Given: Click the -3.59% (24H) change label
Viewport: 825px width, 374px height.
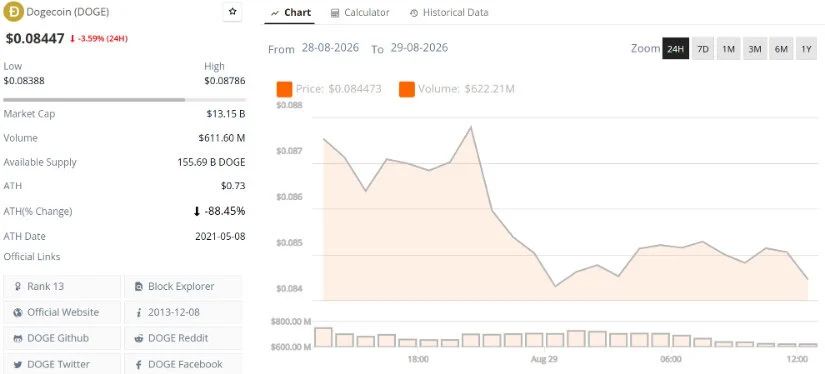Looking at the screenshot, I should pos(99,38).
